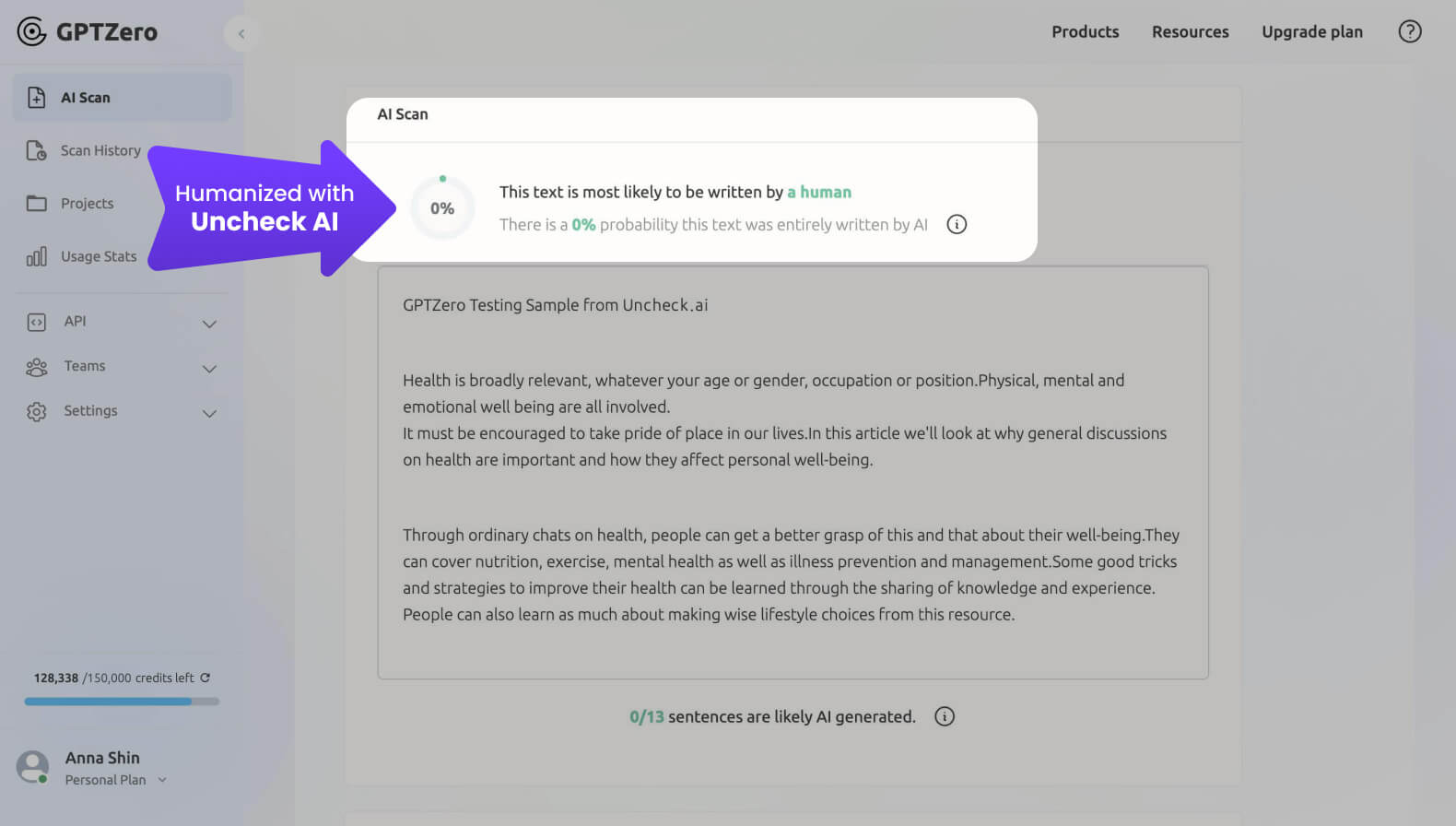Image resolution: width=1456 pixels, height=826 pixels.
Task: Open Scan History from the sidebar
Action: [x=36, y=150]
